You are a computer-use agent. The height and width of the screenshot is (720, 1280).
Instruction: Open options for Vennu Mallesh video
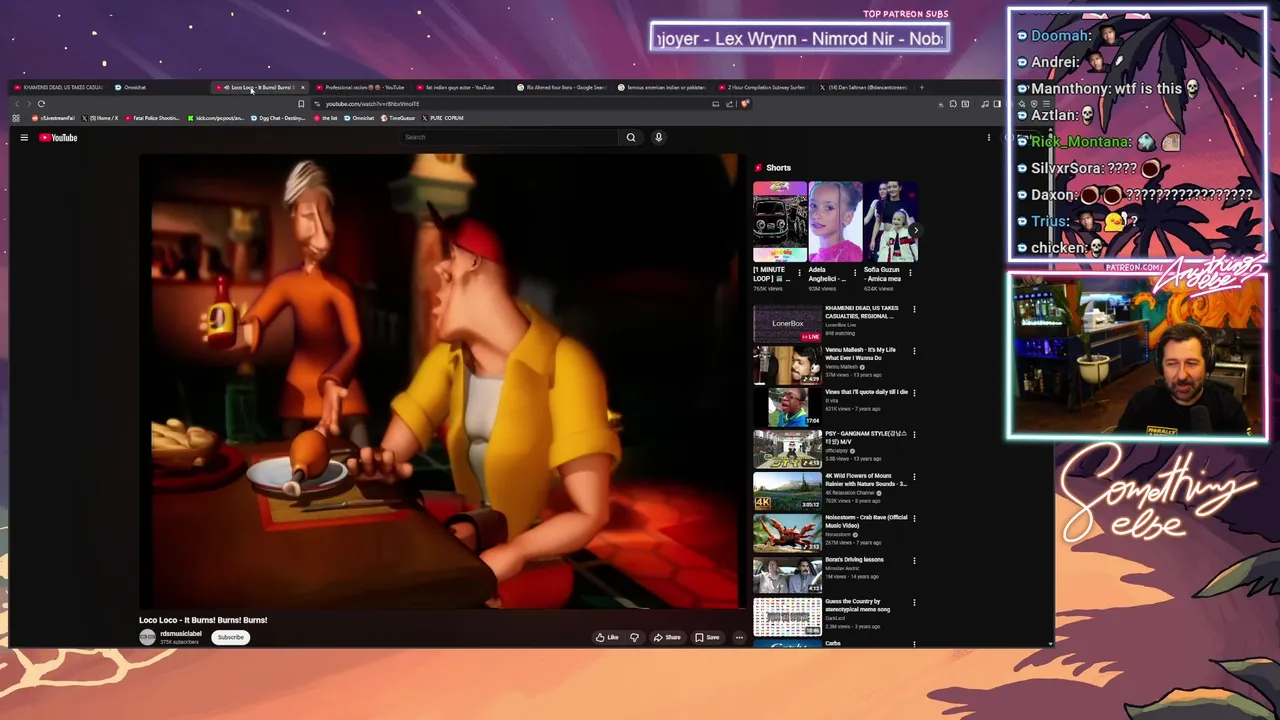click(914, 352)
